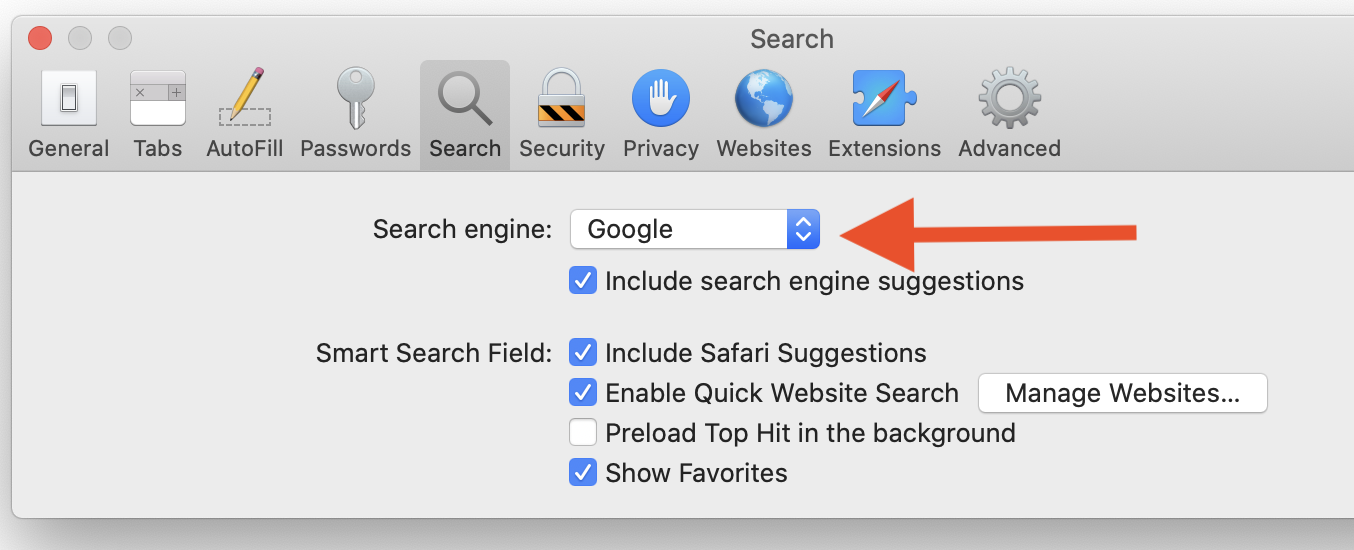The width and height of the screenshot is (1354, 550).
Task: Select the Websites globe icon
Action: pos(763,98)
